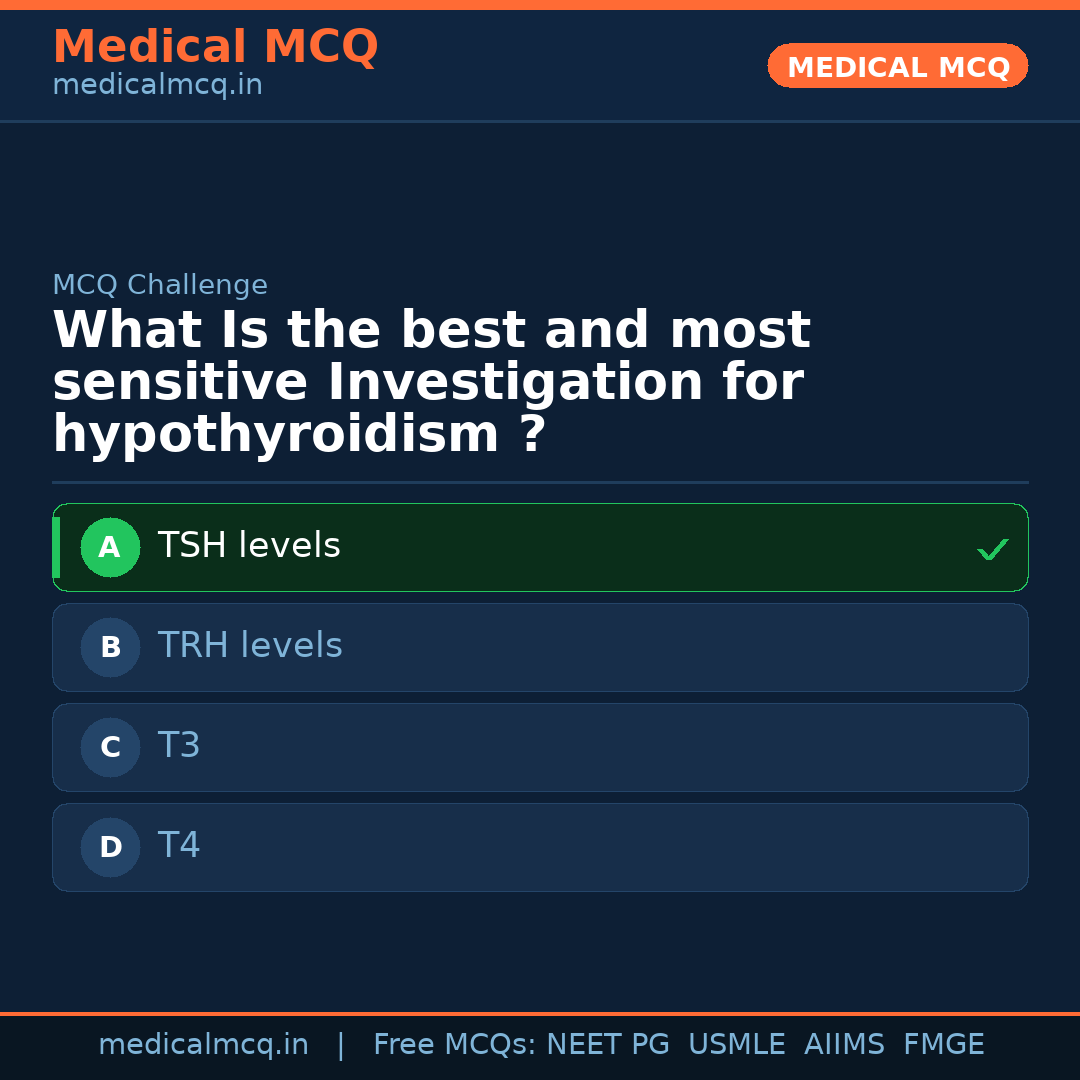Click the orange MEDICAL MCQ badge
The width and height of the screenshot is (1080, 1080).
[897, 67]
